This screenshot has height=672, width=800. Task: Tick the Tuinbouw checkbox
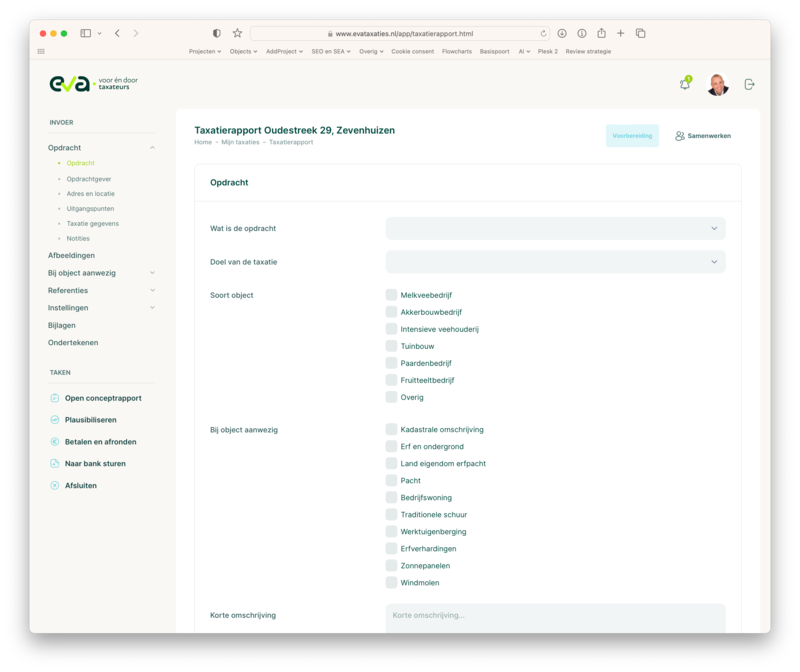point(391,346)
